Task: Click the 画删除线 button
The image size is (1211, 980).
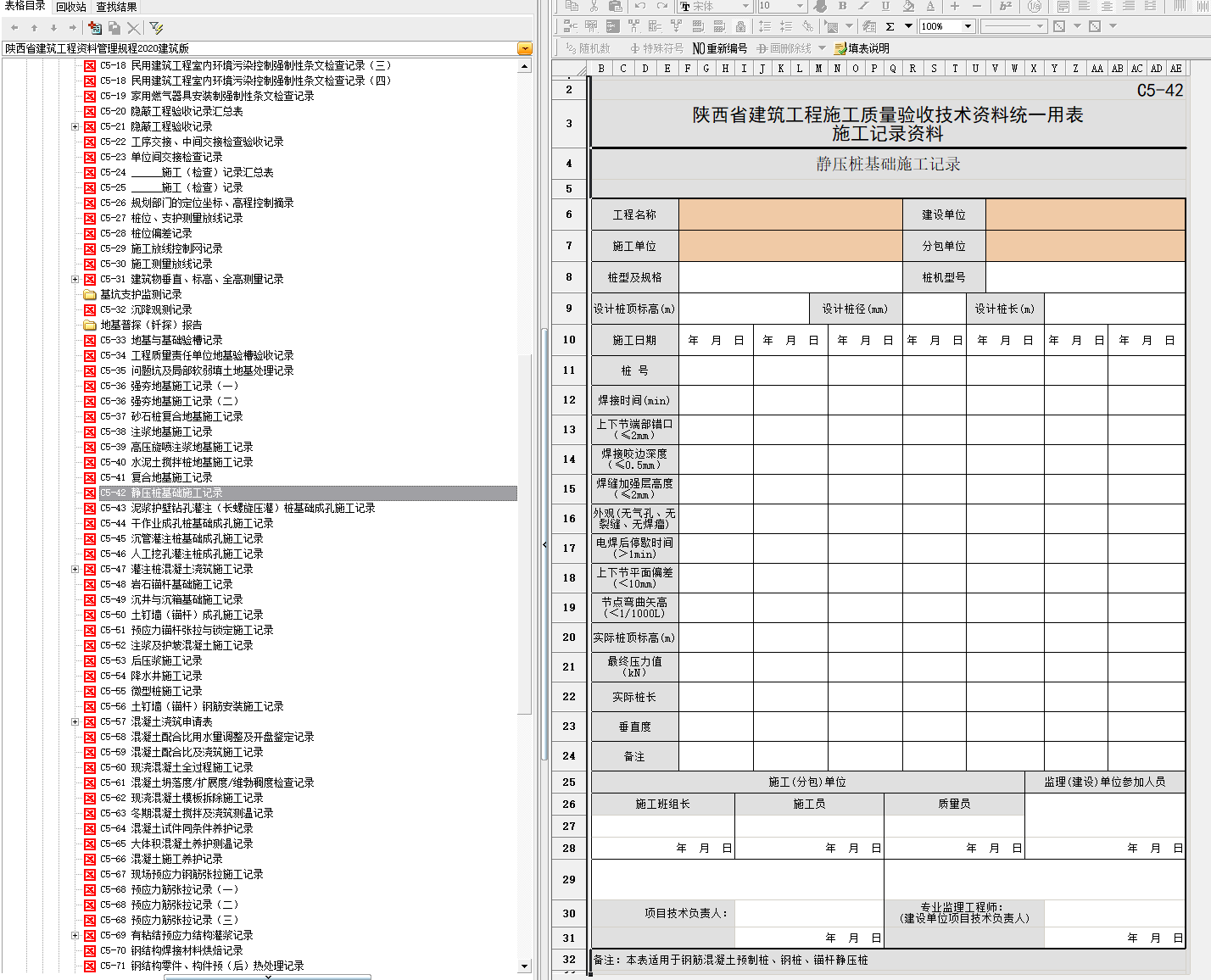Action: tap(784, 48)
